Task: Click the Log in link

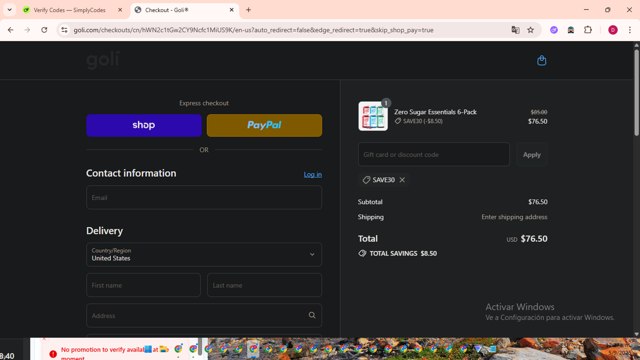Action: (x=313, y=174)
